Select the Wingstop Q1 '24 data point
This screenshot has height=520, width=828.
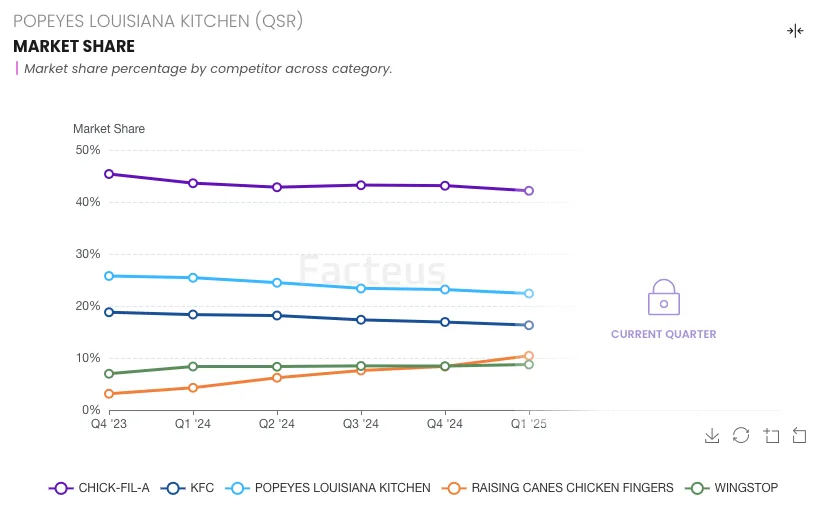193,367
